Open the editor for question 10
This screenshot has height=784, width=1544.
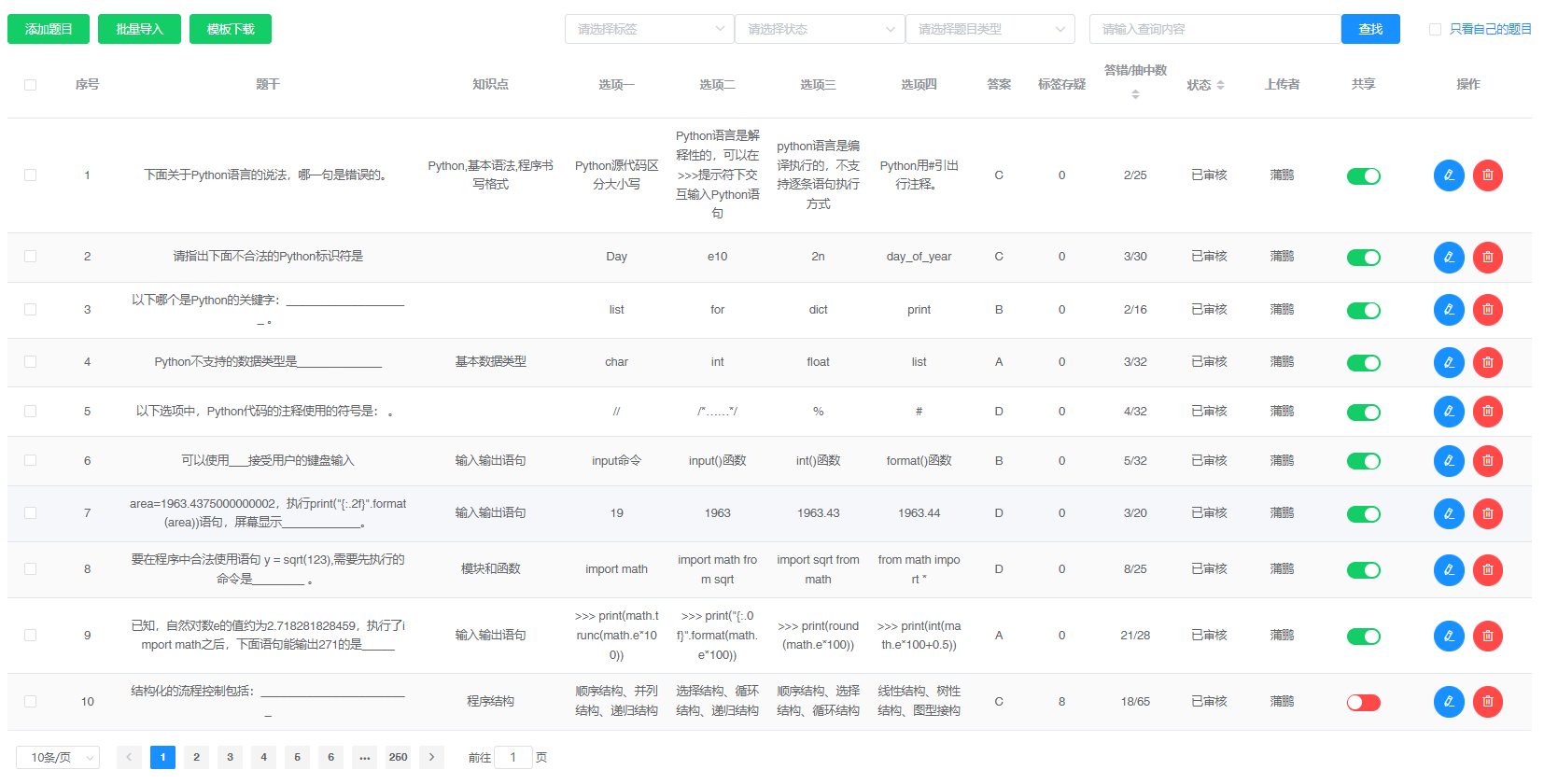click(x=1448, y=702)
